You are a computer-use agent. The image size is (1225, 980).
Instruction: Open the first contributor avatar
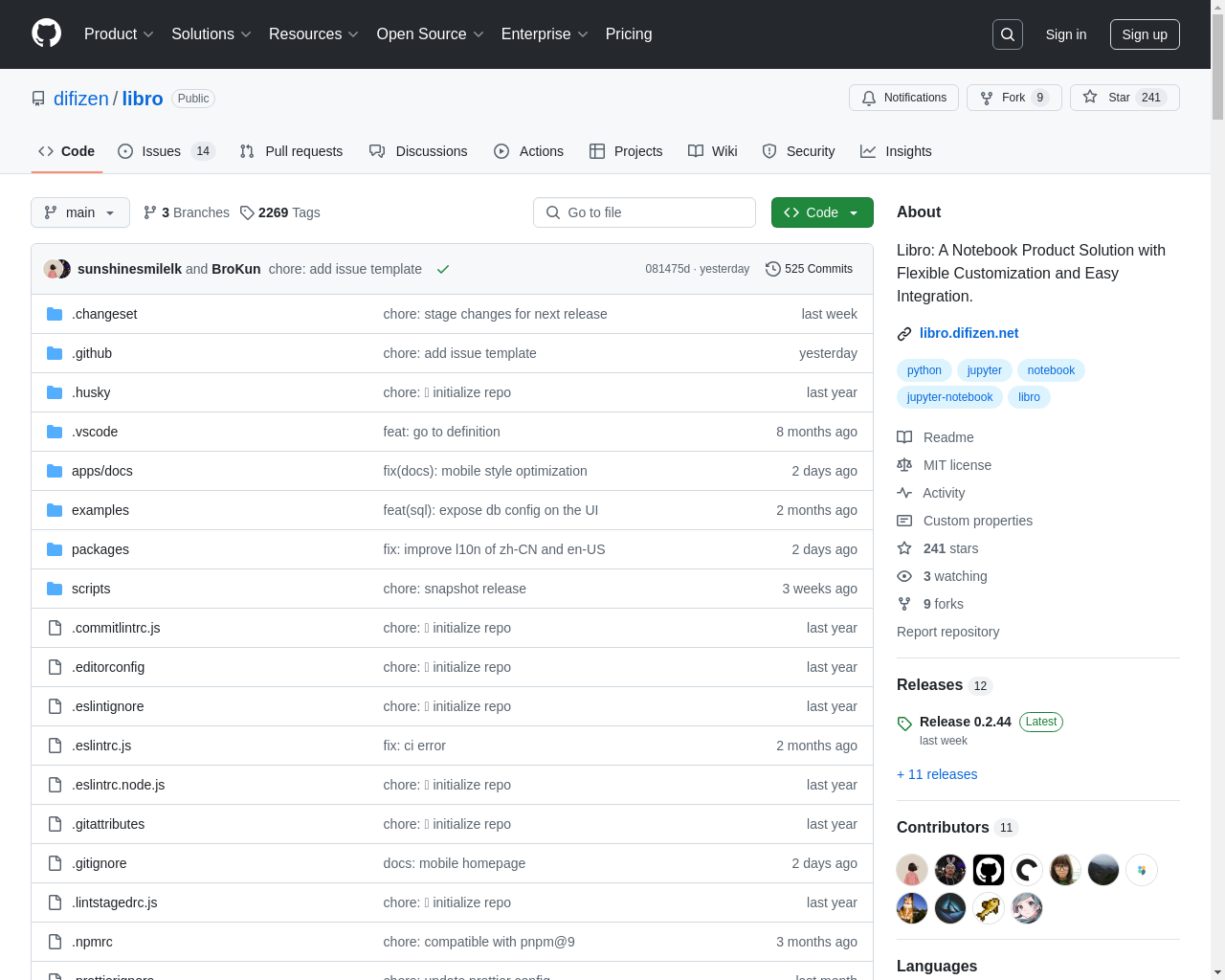(x=912, y=870)
